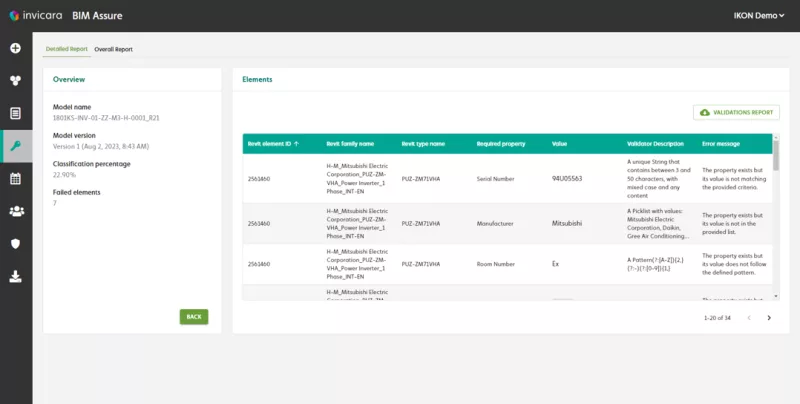Download the Validations Report
800x404 pixels.
coord(736,113)
